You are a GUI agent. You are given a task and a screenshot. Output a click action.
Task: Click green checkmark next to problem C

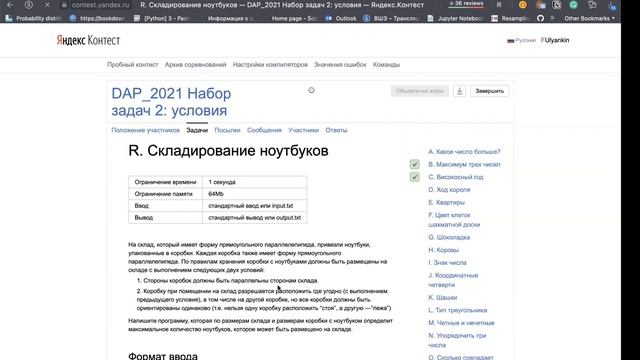point(414,177)
